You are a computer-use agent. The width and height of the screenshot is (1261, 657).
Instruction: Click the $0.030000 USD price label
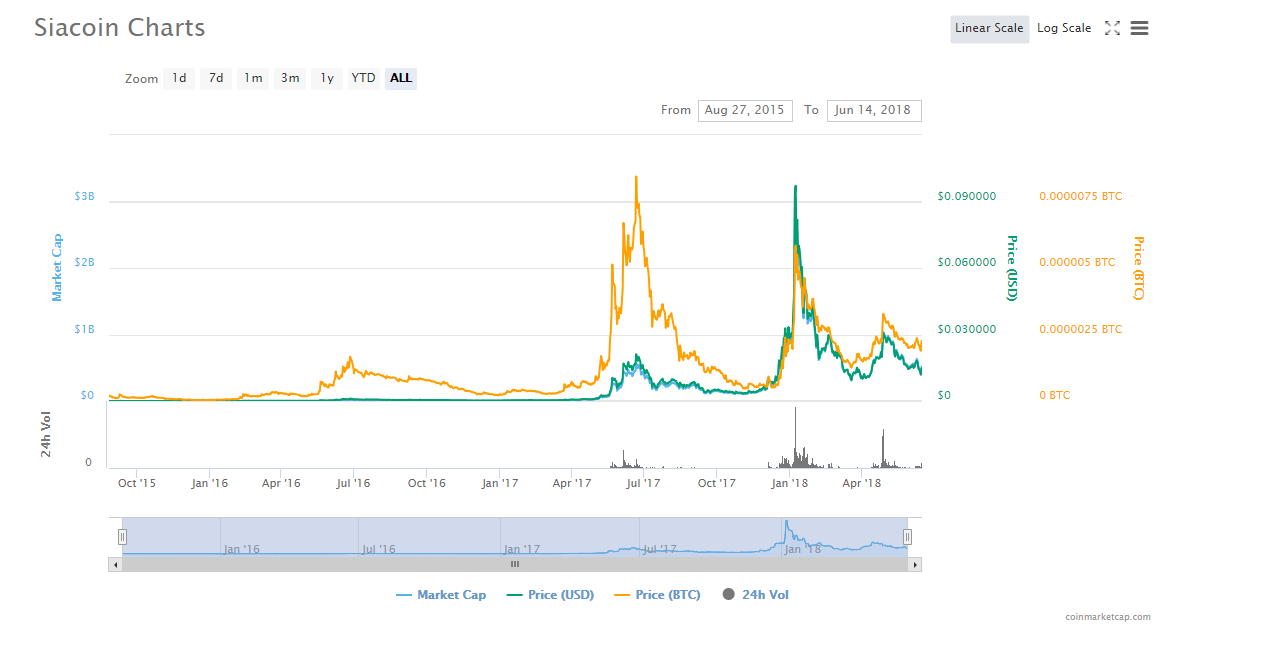967,330
